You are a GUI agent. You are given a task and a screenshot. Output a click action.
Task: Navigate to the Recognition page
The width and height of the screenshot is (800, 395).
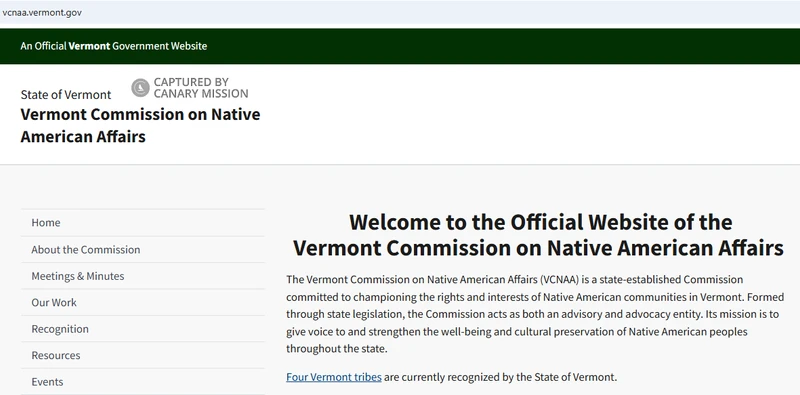point(143,329)
